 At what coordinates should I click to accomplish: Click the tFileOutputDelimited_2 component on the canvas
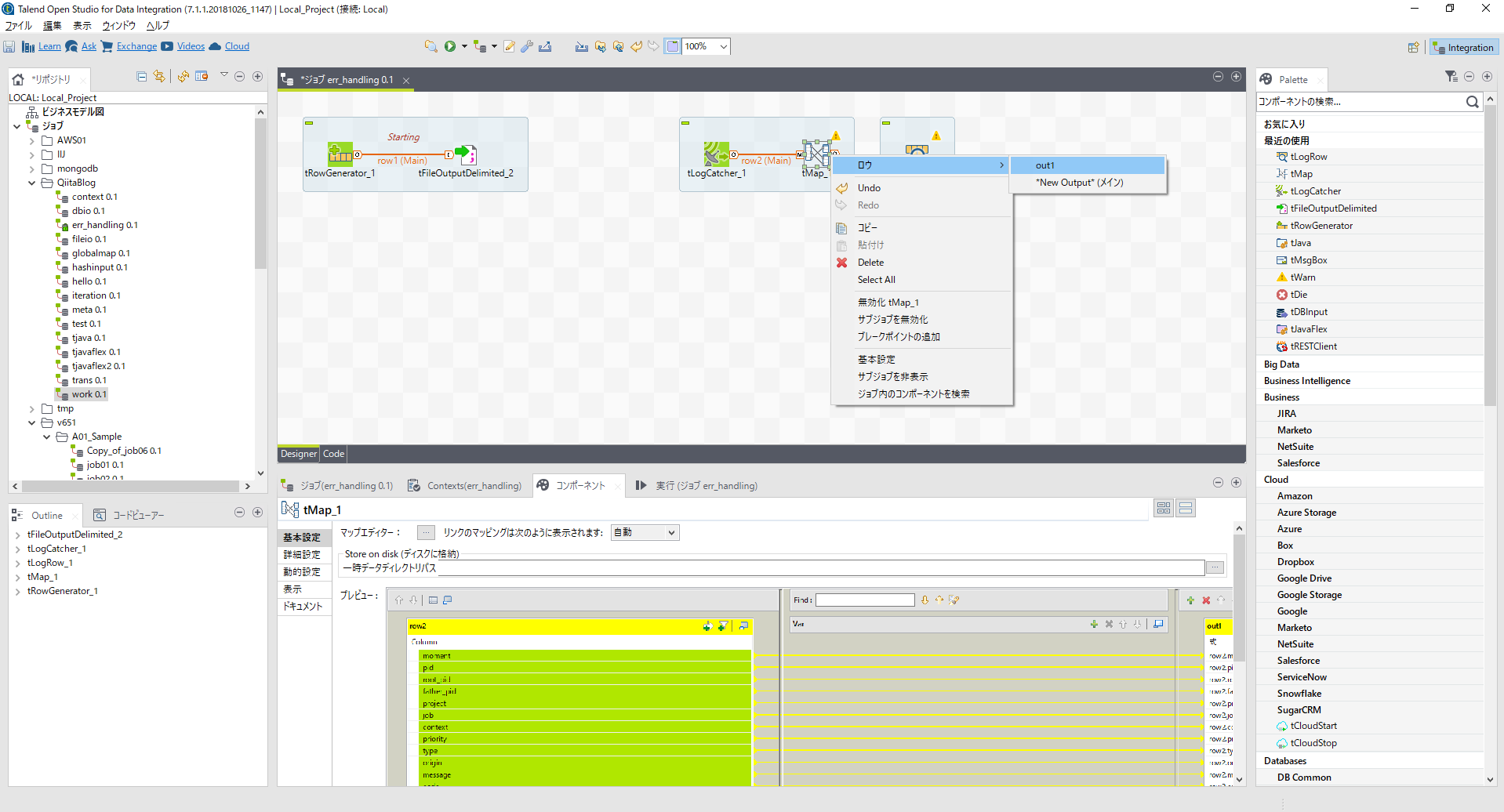(x=465, y=154)
